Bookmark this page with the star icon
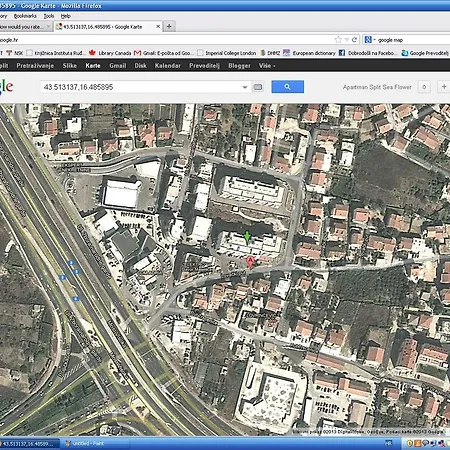Screen dimensions: 450x450 [338, 40]
